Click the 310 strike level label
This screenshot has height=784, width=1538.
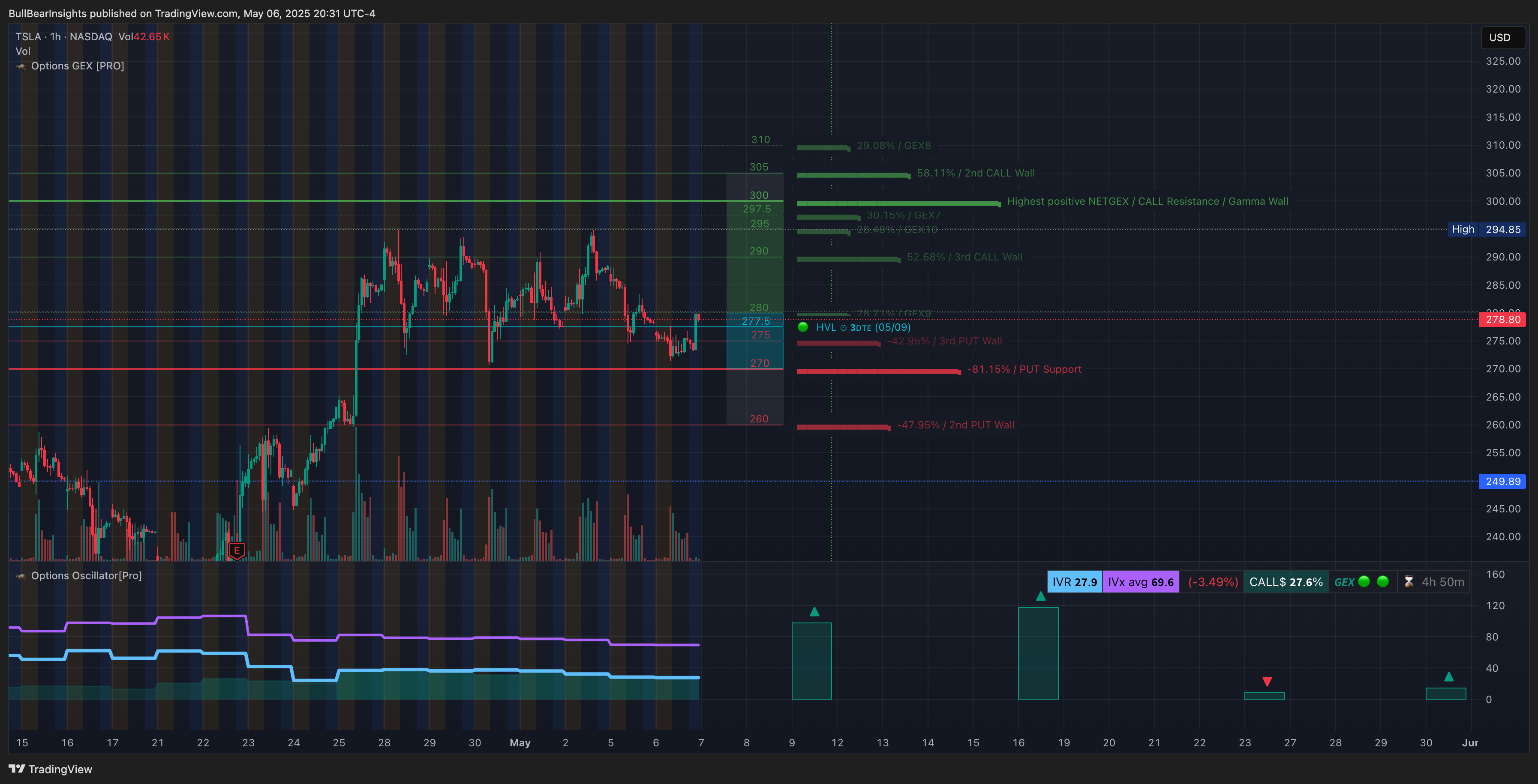coord(760,140)
